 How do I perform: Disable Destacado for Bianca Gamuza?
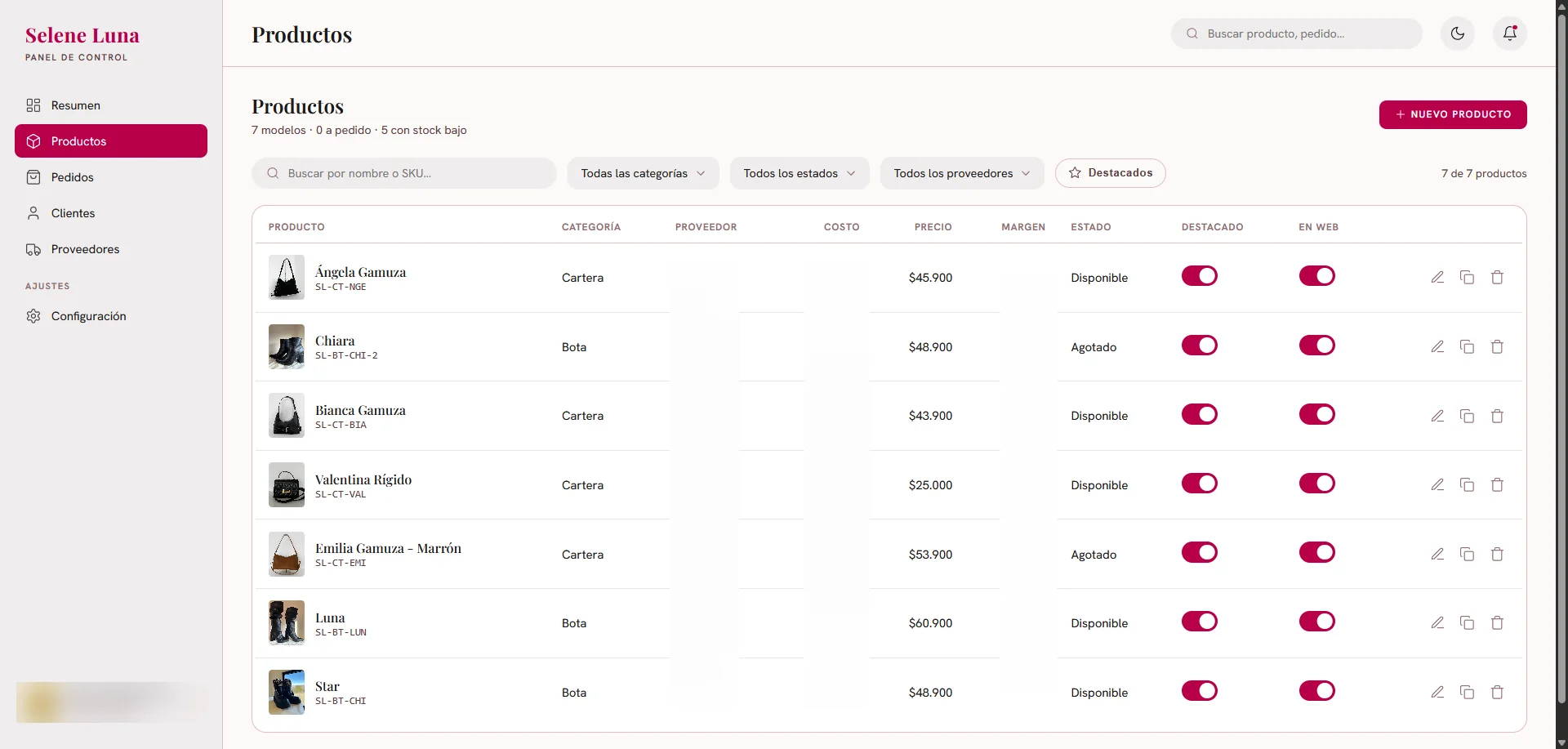1200,414
